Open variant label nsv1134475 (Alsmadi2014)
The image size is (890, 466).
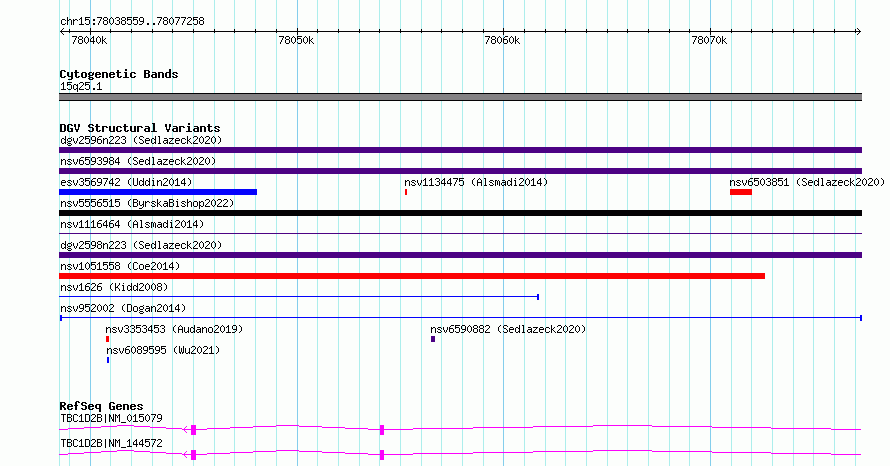tap(476, 182)
